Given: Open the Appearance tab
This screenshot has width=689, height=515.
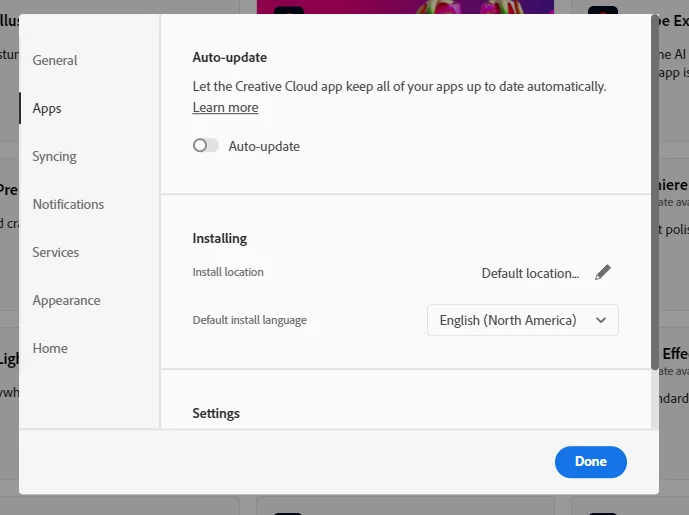Looking at the screenshot, I should tap(66, 300).
